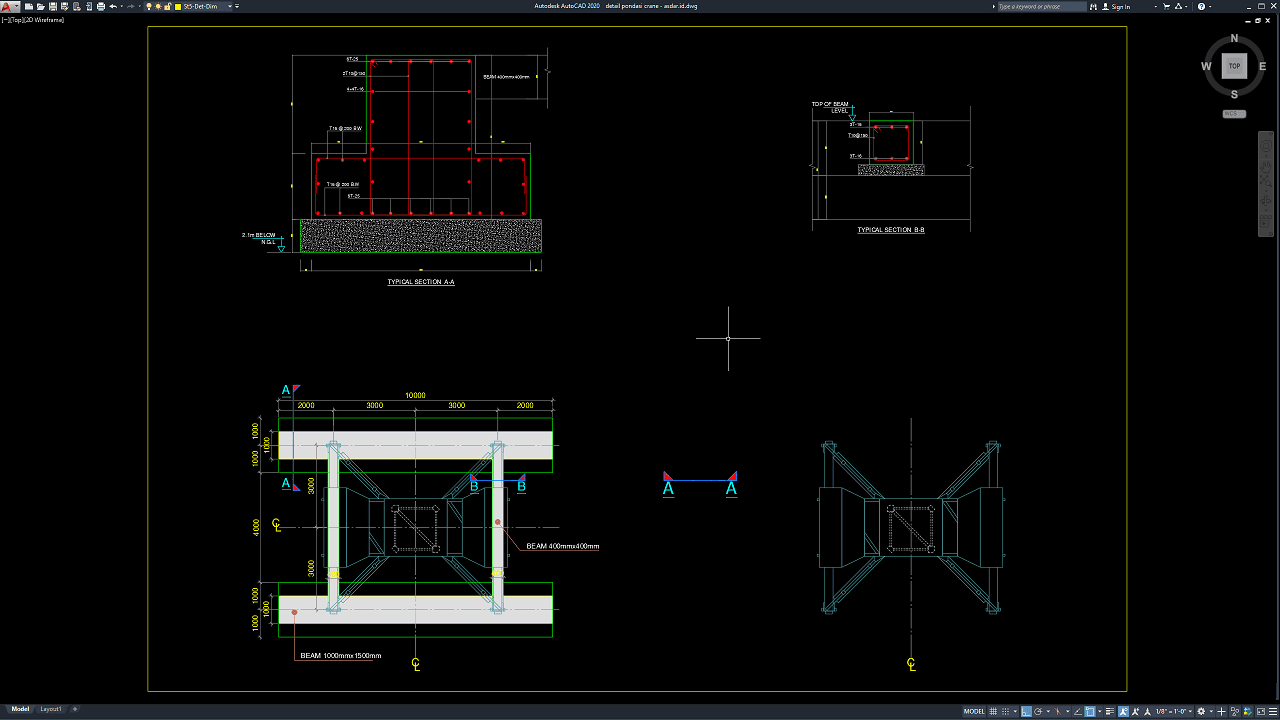This screenshot has height=720, width=1280.
Task: Open the workspace switching gear icon
Action: (x=1202, y=711)
